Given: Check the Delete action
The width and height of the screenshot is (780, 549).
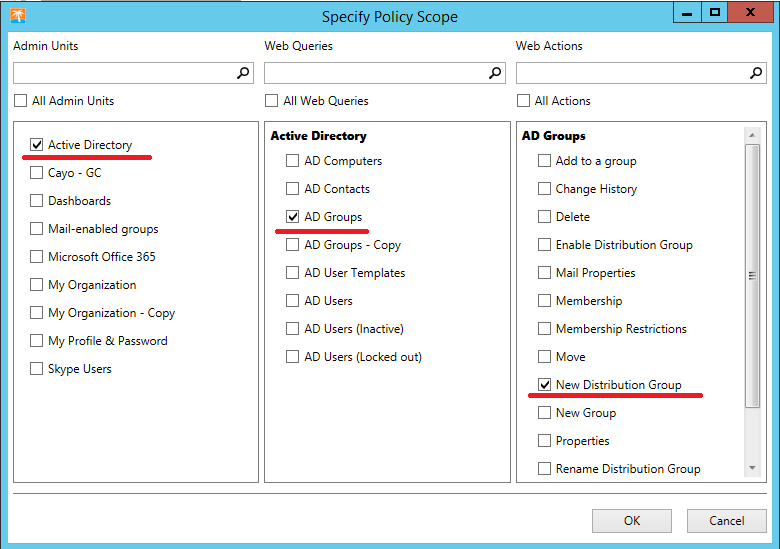Looking at the screenshot, I should tap(545, 217).
